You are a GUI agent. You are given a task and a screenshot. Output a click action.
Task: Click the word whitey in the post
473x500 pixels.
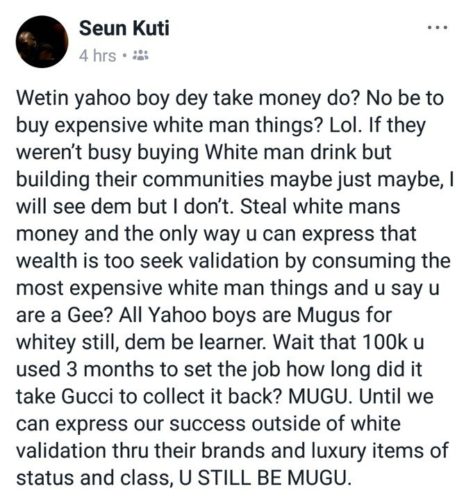[46, 342]
